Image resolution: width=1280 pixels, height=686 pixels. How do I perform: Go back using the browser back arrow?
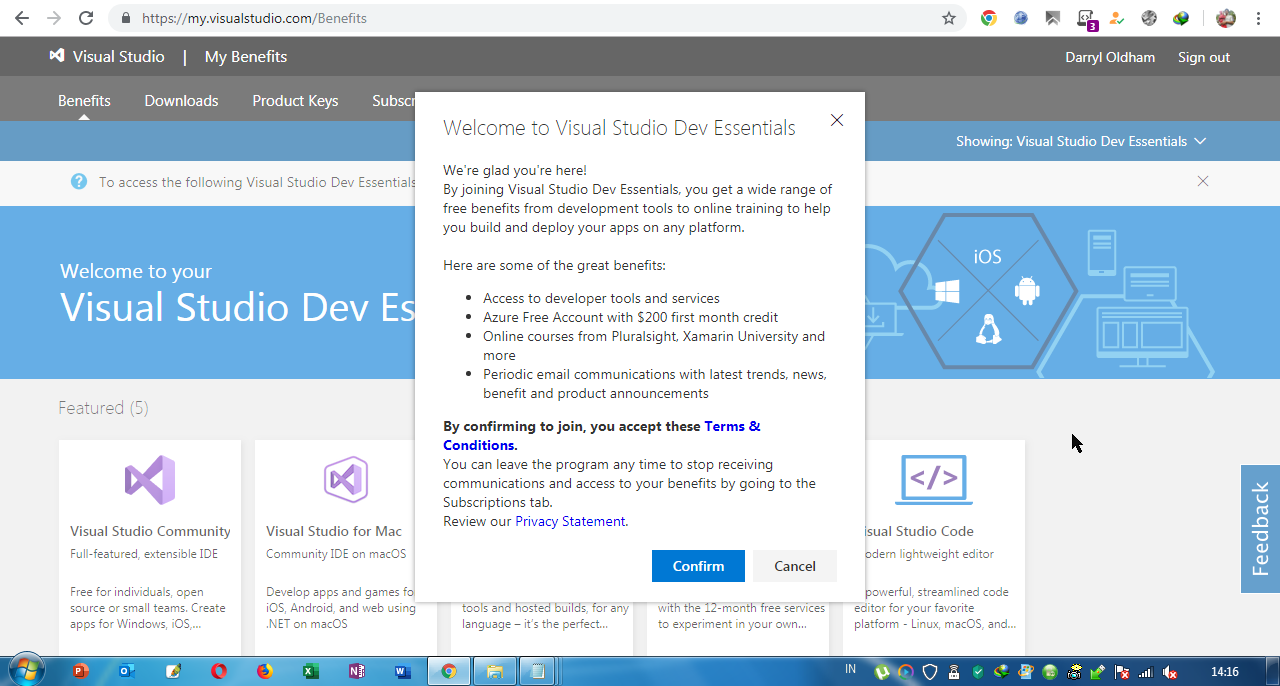[22, 18]
